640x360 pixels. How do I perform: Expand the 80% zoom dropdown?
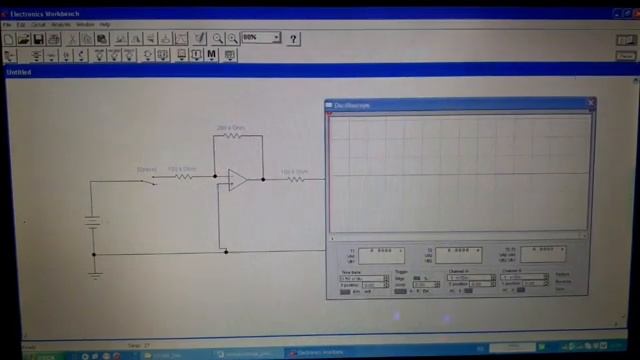tap(276, 38)
